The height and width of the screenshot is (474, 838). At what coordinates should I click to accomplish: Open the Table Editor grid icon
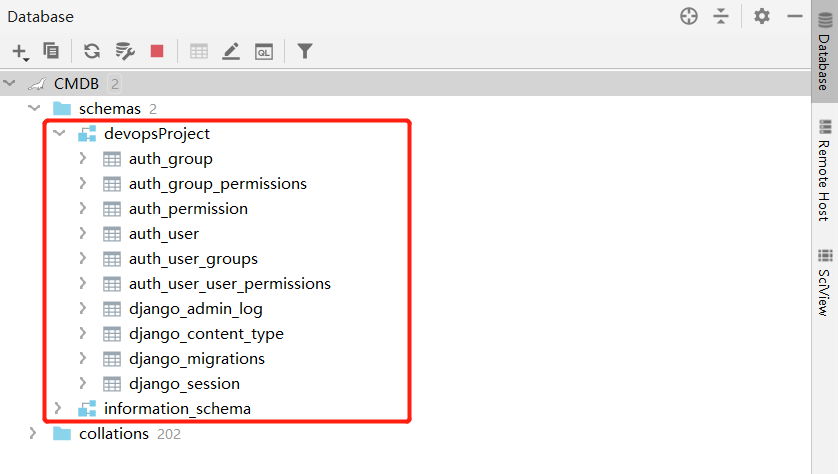pyautogui.click(x=199, y=51)
